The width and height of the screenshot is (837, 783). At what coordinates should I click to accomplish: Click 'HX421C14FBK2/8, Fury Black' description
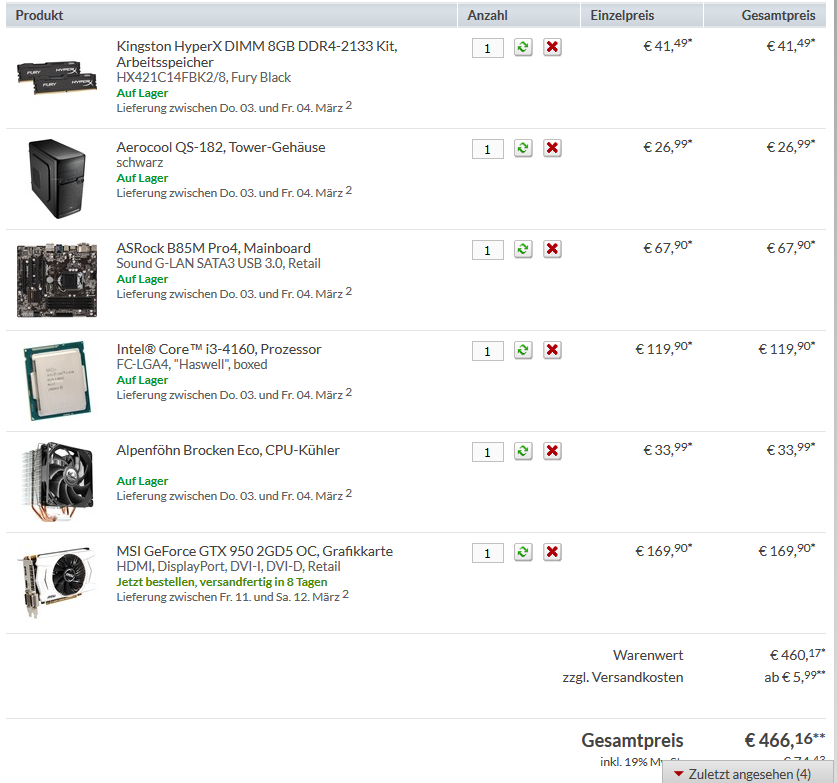[204, 77]
